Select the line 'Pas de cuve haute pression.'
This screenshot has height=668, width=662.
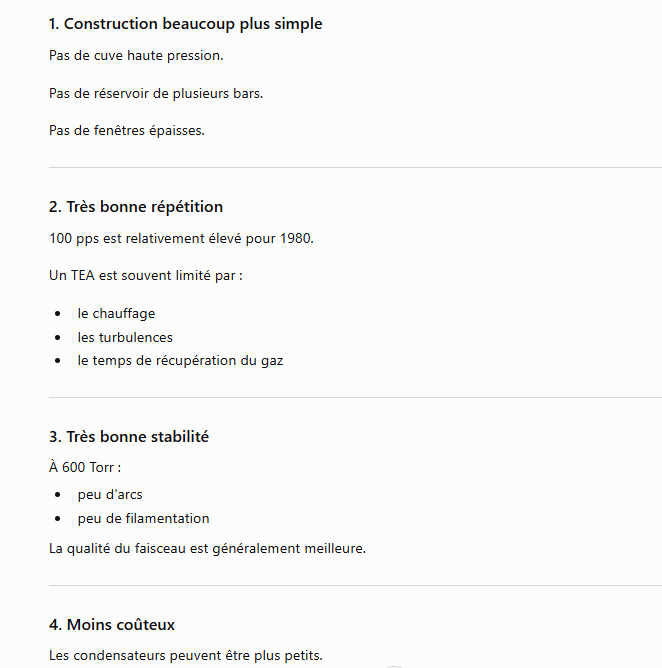136,55
